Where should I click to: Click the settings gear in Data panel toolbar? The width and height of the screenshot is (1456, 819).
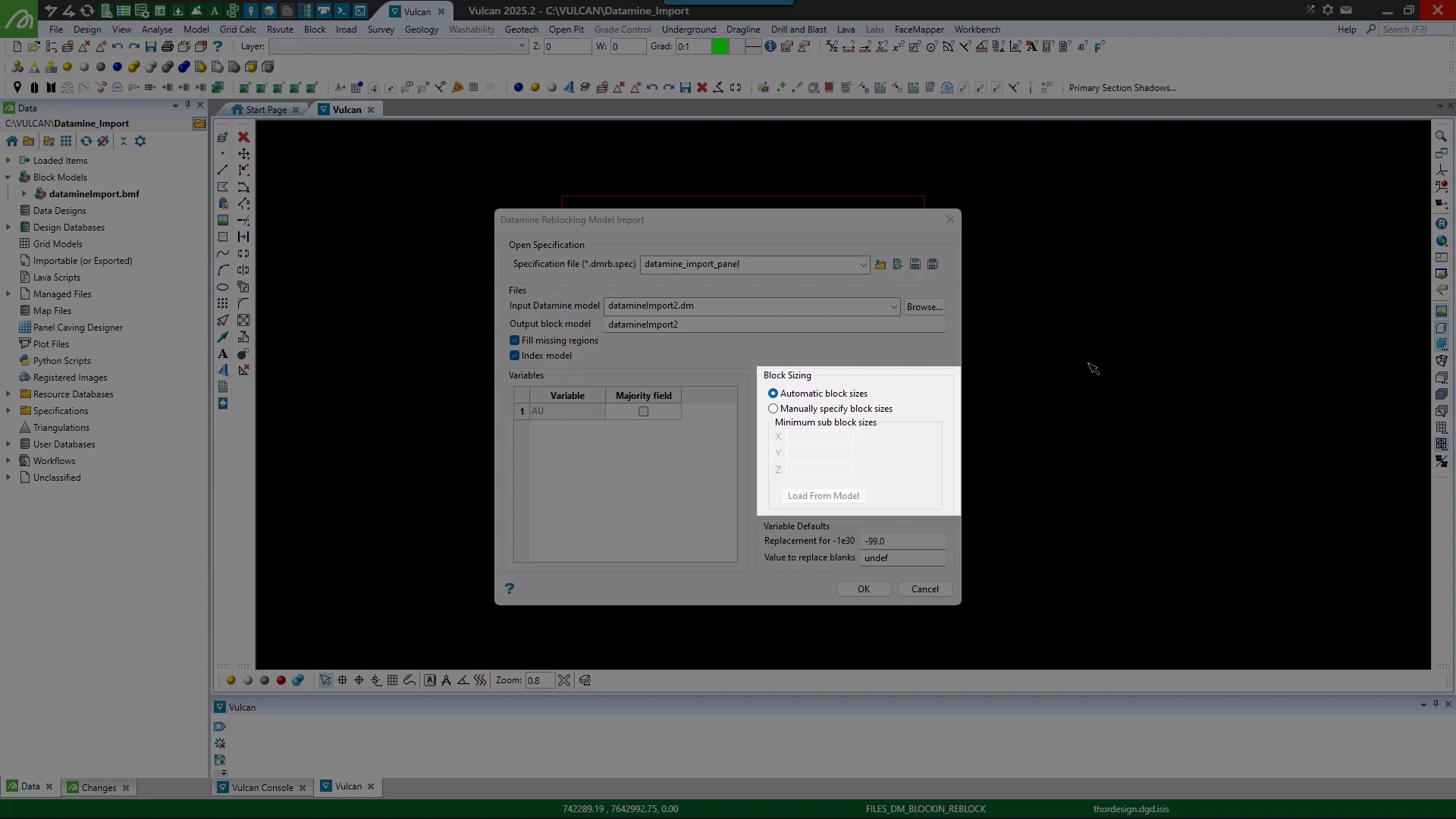(140, 142)
